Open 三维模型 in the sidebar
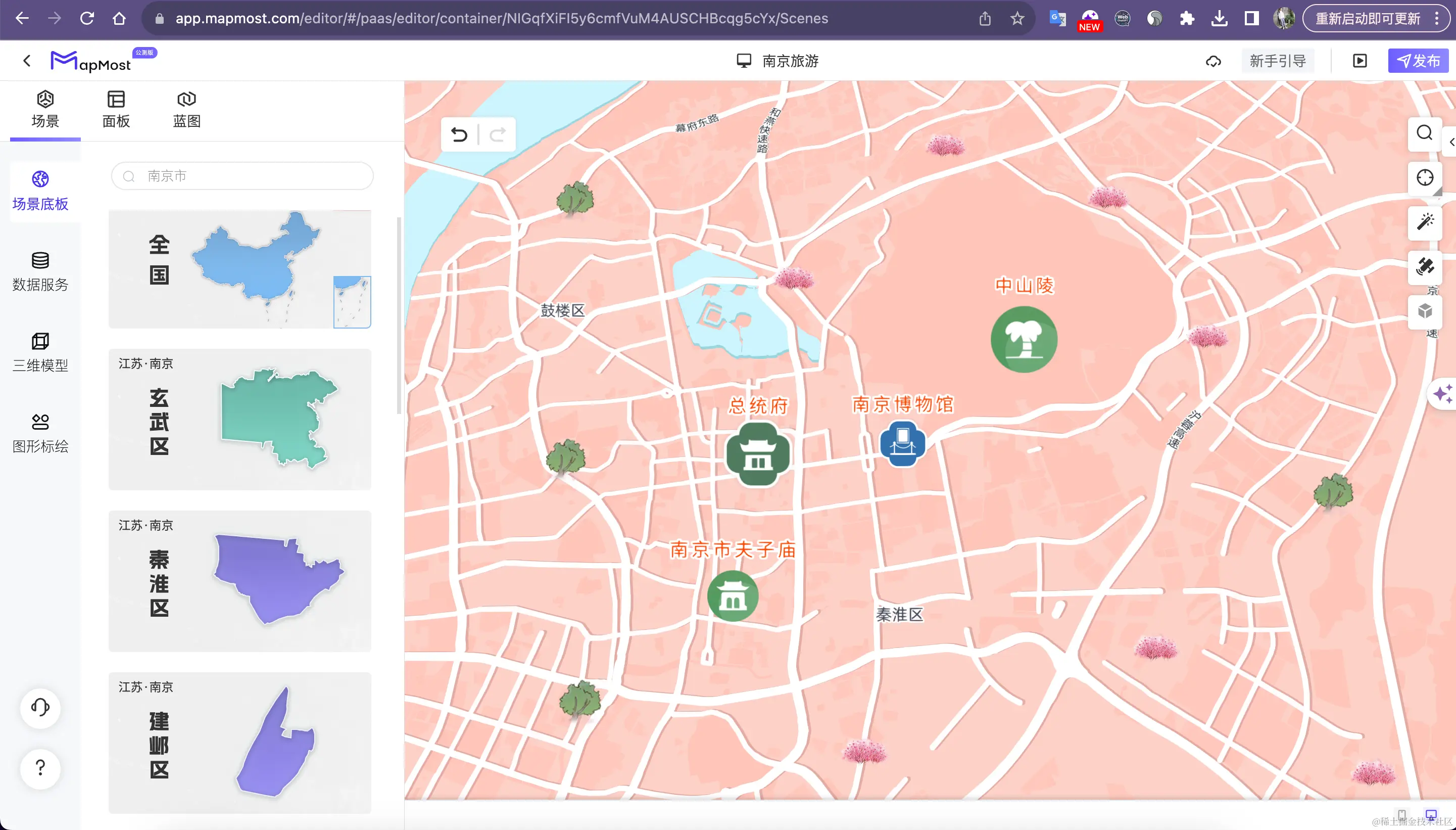1456x830 pixels. pos(40,352)
